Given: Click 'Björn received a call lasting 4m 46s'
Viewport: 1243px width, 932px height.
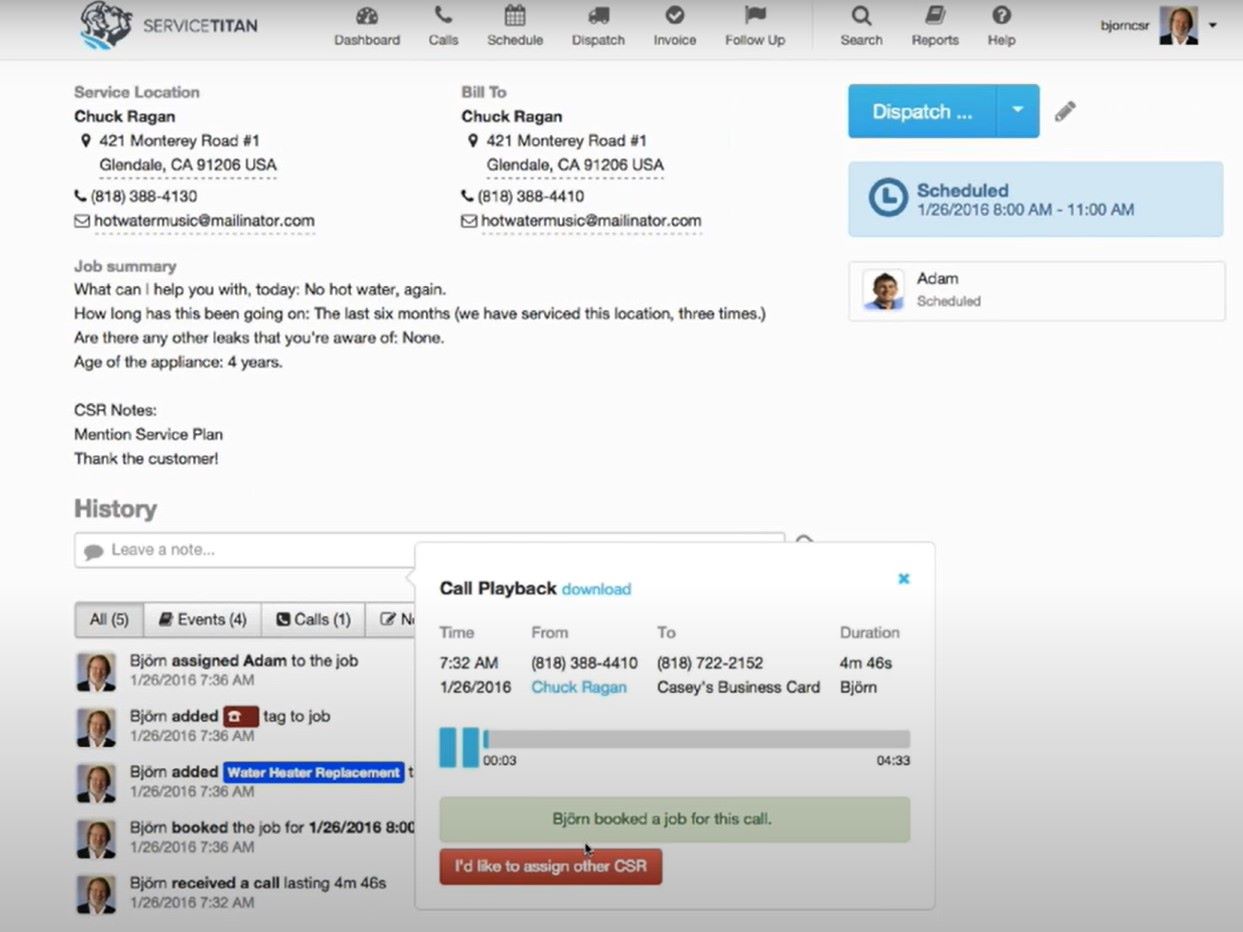Looking at the screenshot, I should pos(258,883).
